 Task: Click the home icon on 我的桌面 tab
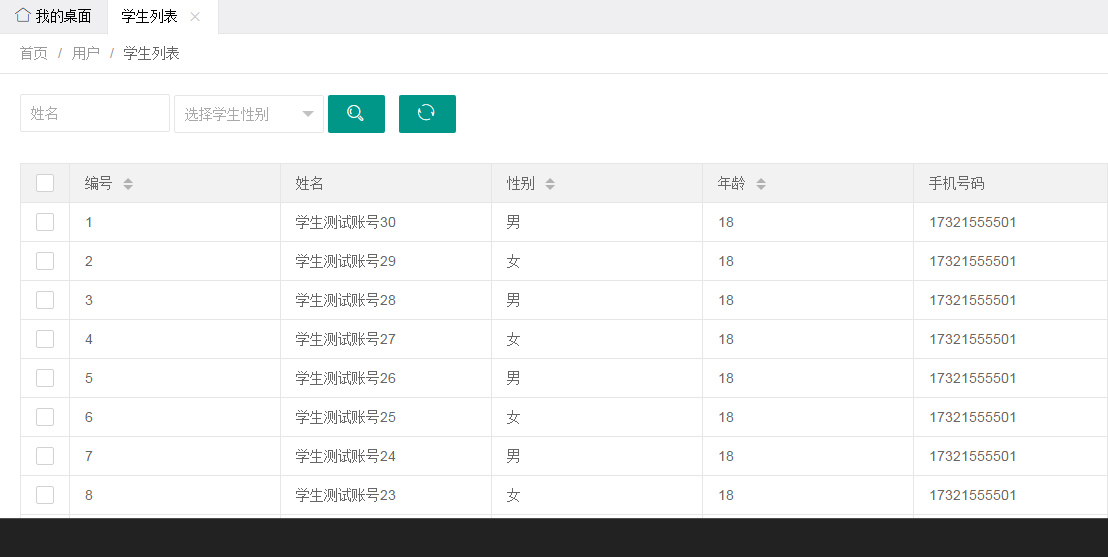pos(23,16)
